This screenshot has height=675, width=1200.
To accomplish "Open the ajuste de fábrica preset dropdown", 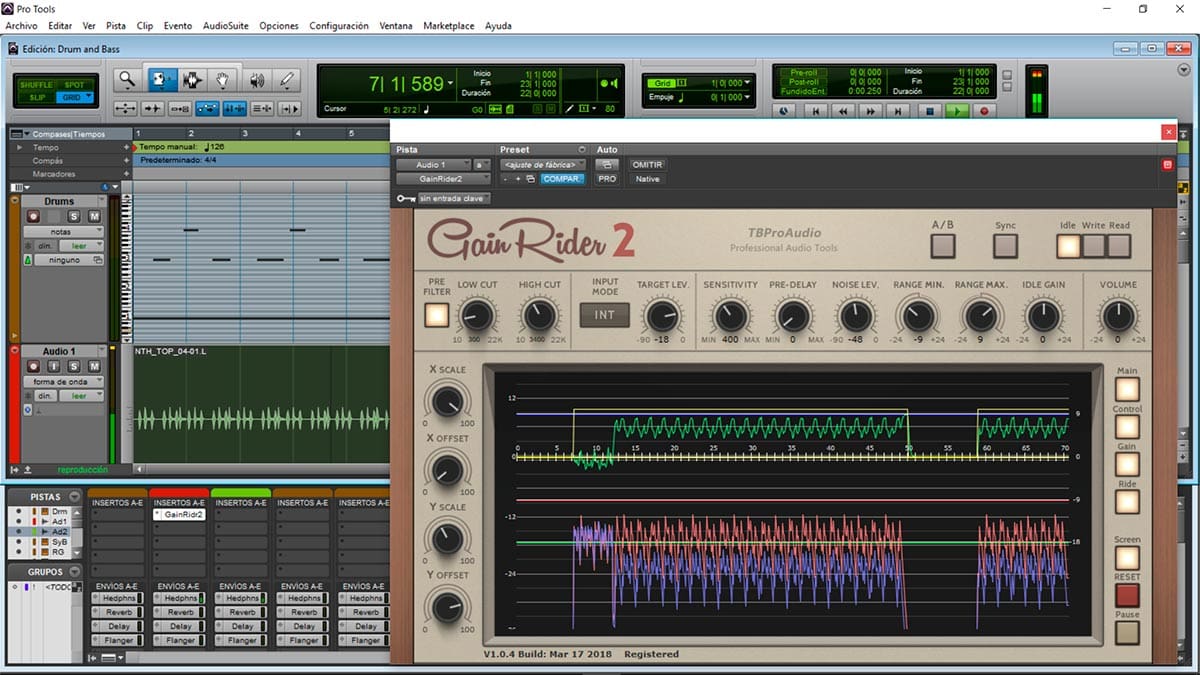I will 543,165.
